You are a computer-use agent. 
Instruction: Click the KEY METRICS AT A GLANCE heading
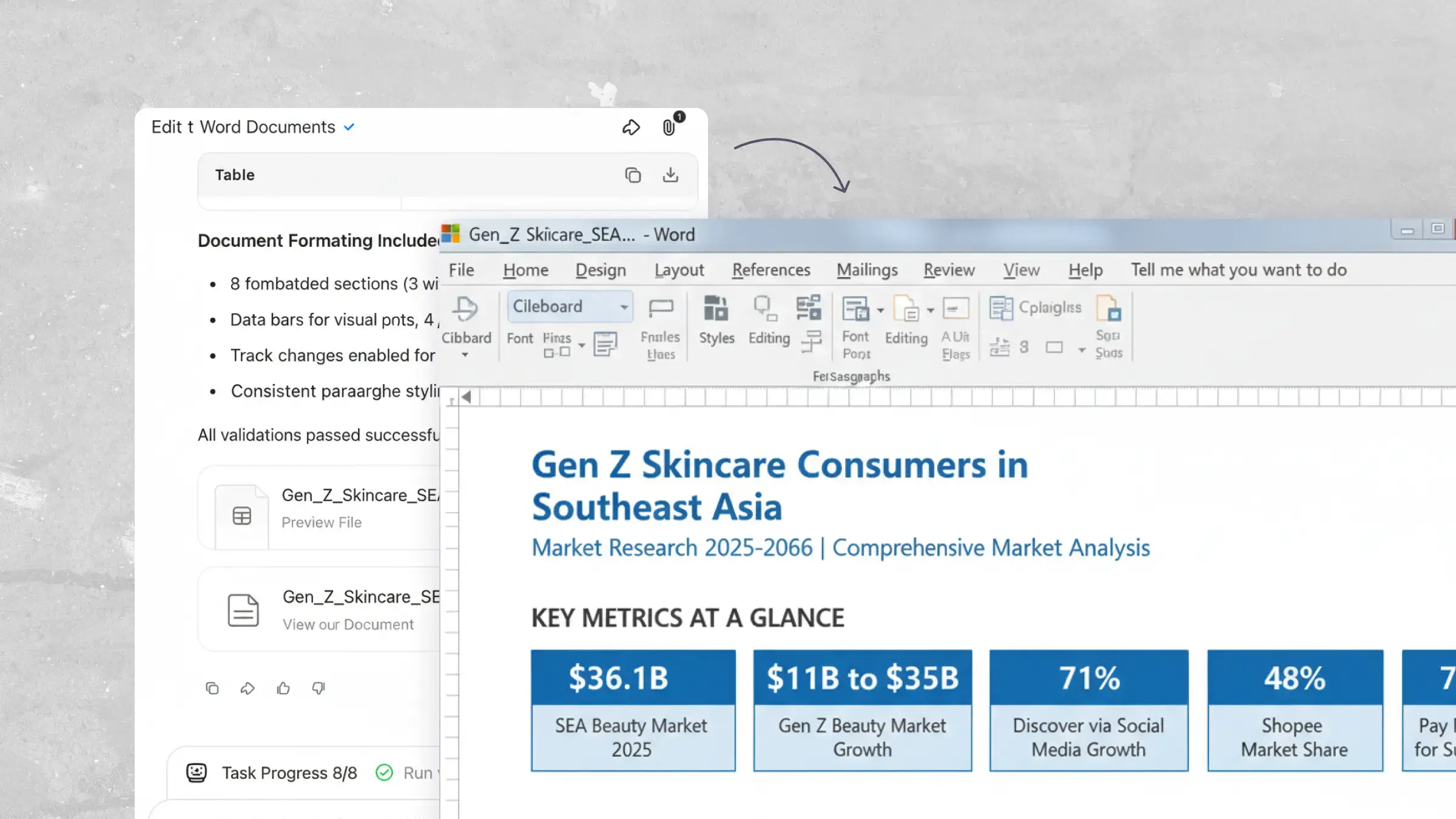[x=688, y=618]
